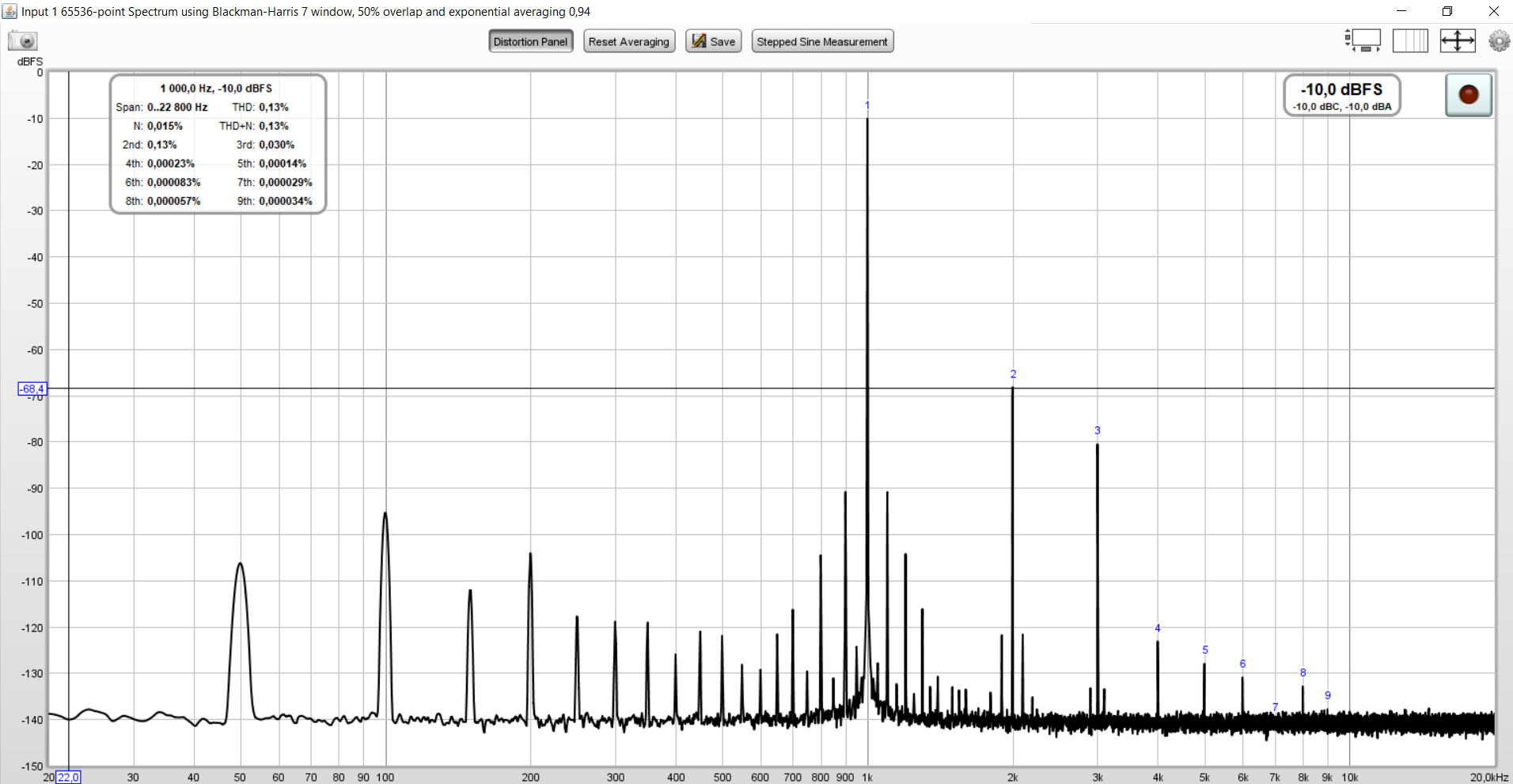1513x784 pixels.
Task: Capture graph image with camera icon
Action: coord(23,40)
